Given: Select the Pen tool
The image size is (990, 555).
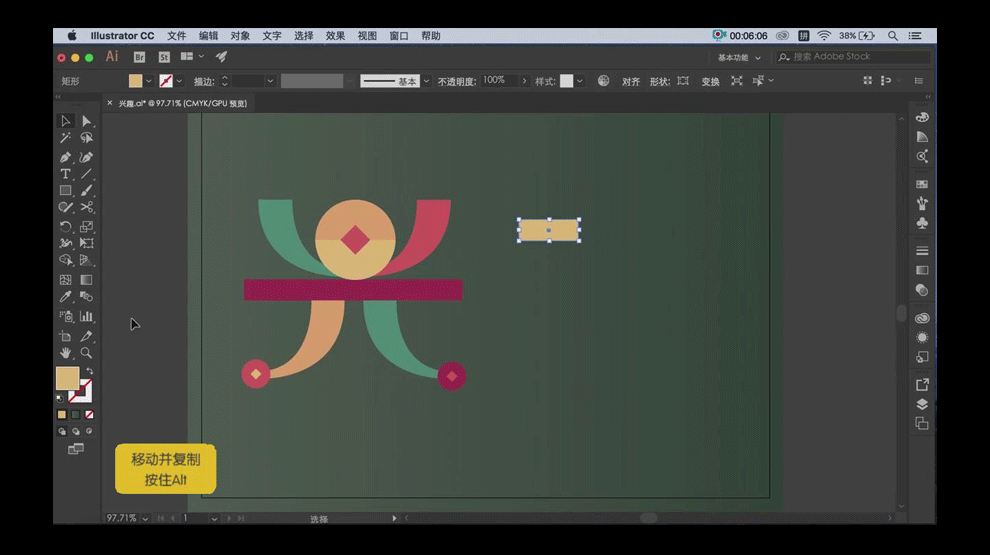Looking at the screenshot, I should pyautogui.click(x=65, y=157).
